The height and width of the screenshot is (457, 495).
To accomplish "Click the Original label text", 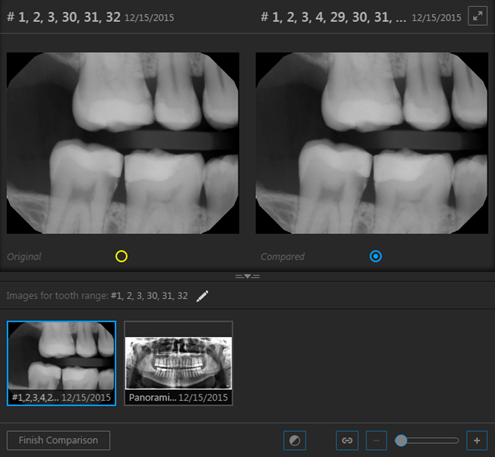I will click(24, 257).
